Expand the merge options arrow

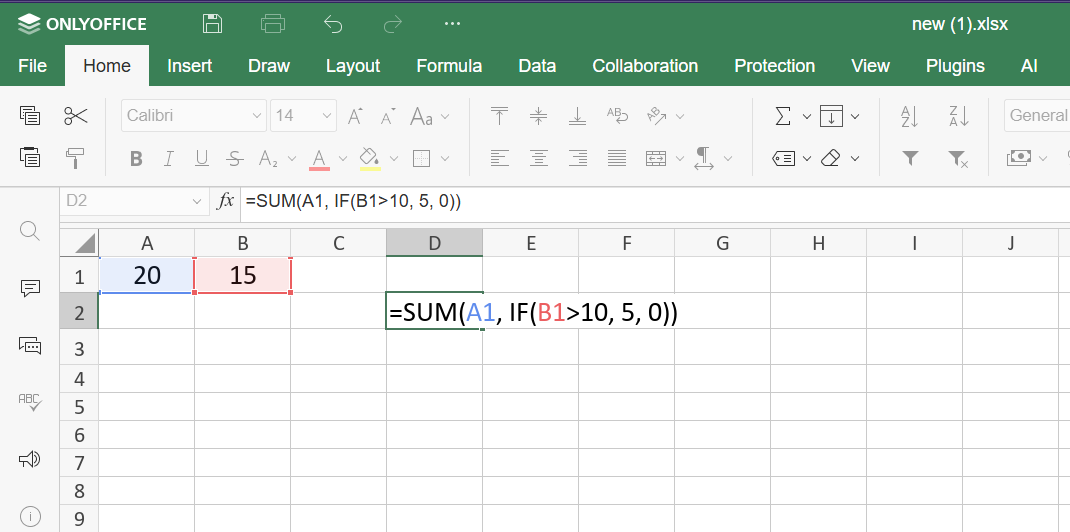[x=680, y=159]
